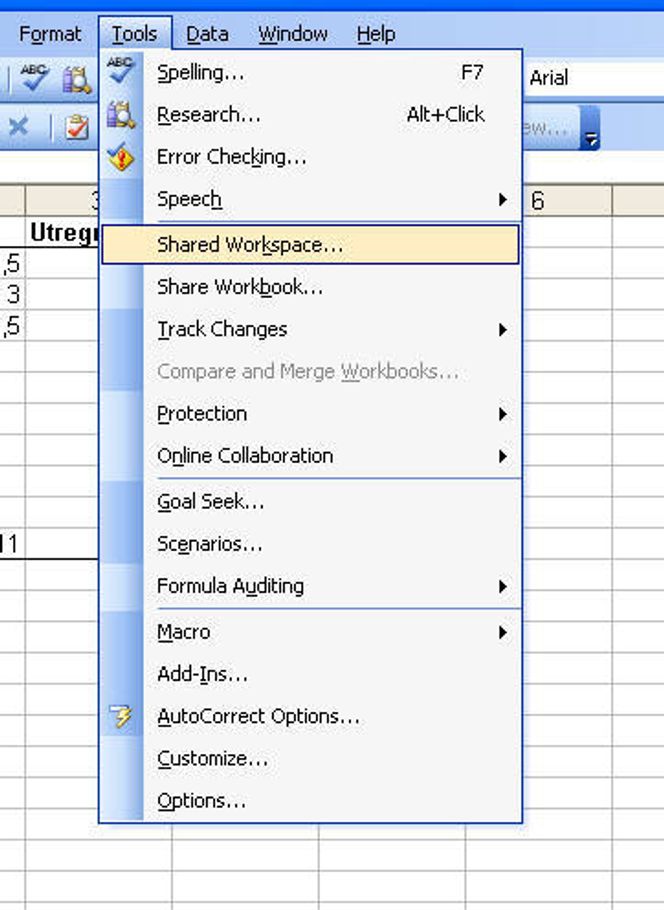This screenshot has height=910, width=664.
Task: Click the AutoCorrect Options lightning icon
Action: point(121,716)
